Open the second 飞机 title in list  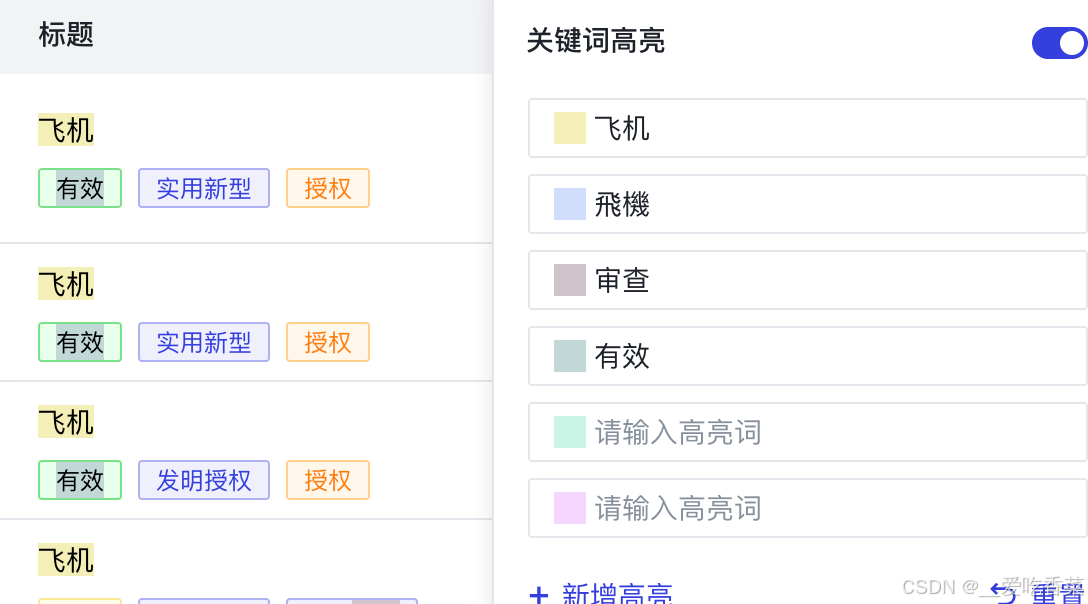click(66, 284)
